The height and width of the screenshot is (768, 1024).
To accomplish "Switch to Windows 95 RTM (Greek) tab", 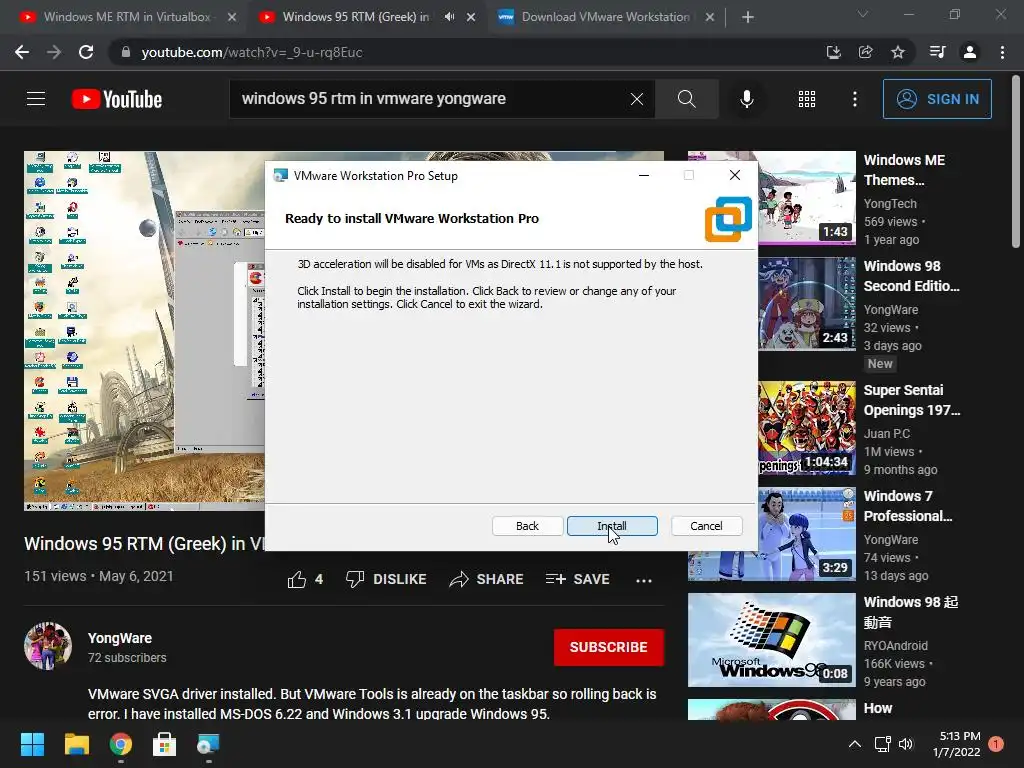I will (356, 17).
